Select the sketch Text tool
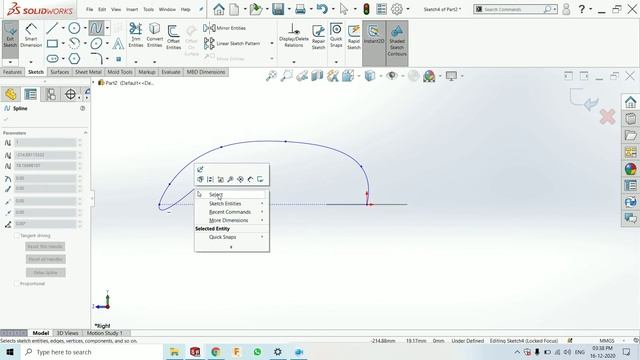This screenshot has height=360, width=640. tap(118, 43)
